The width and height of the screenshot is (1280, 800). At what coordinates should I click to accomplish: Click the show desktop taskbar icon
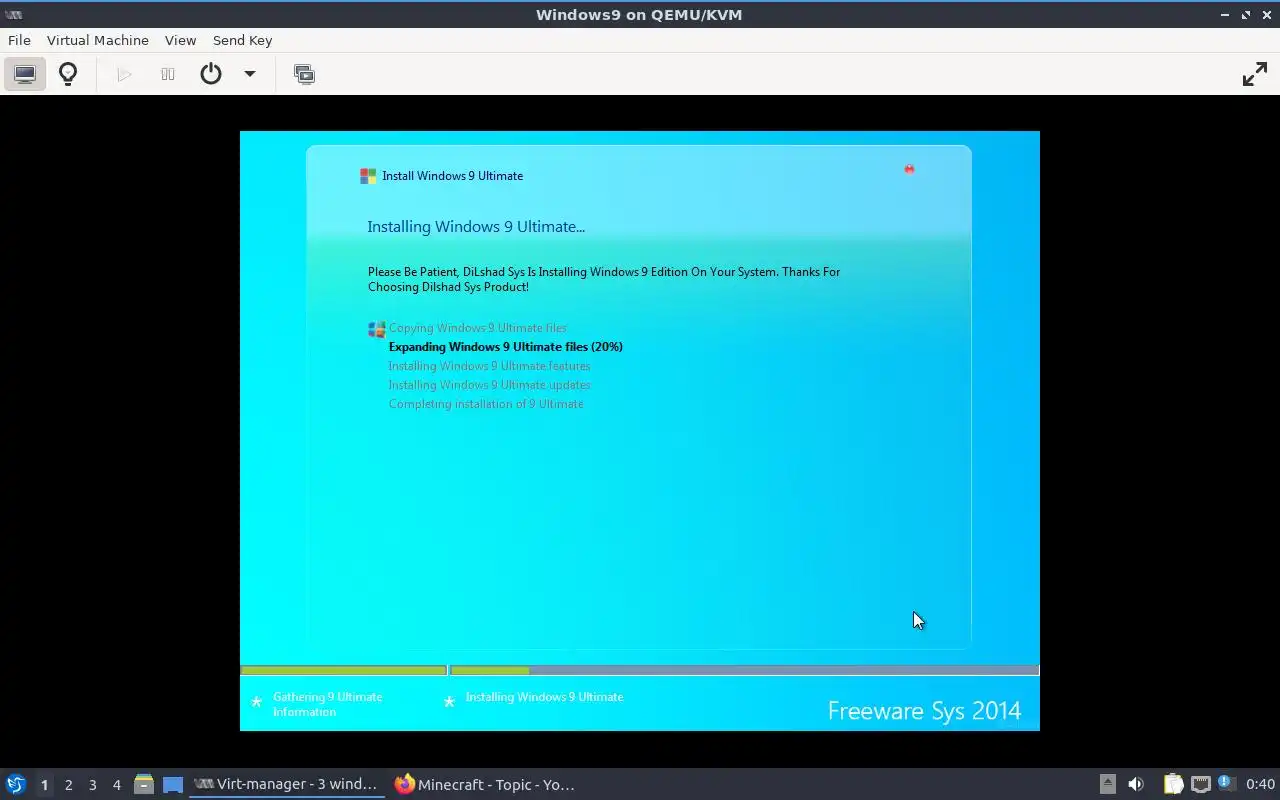click(x=173, y=785)
